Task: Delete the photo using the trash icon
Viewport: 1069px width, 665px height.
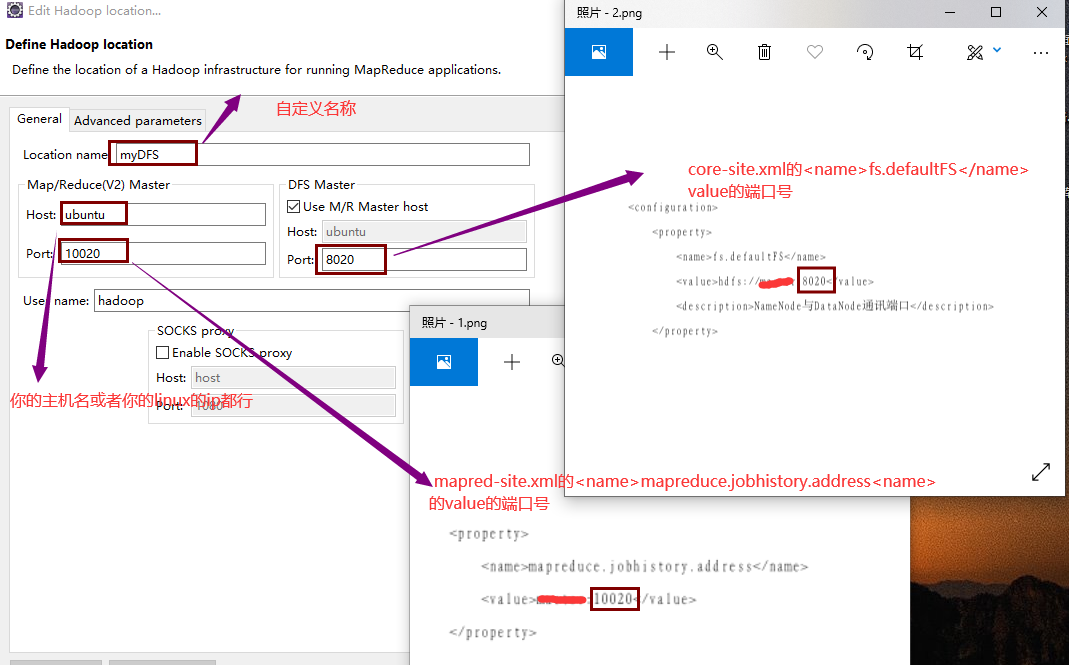Action: 764,52
